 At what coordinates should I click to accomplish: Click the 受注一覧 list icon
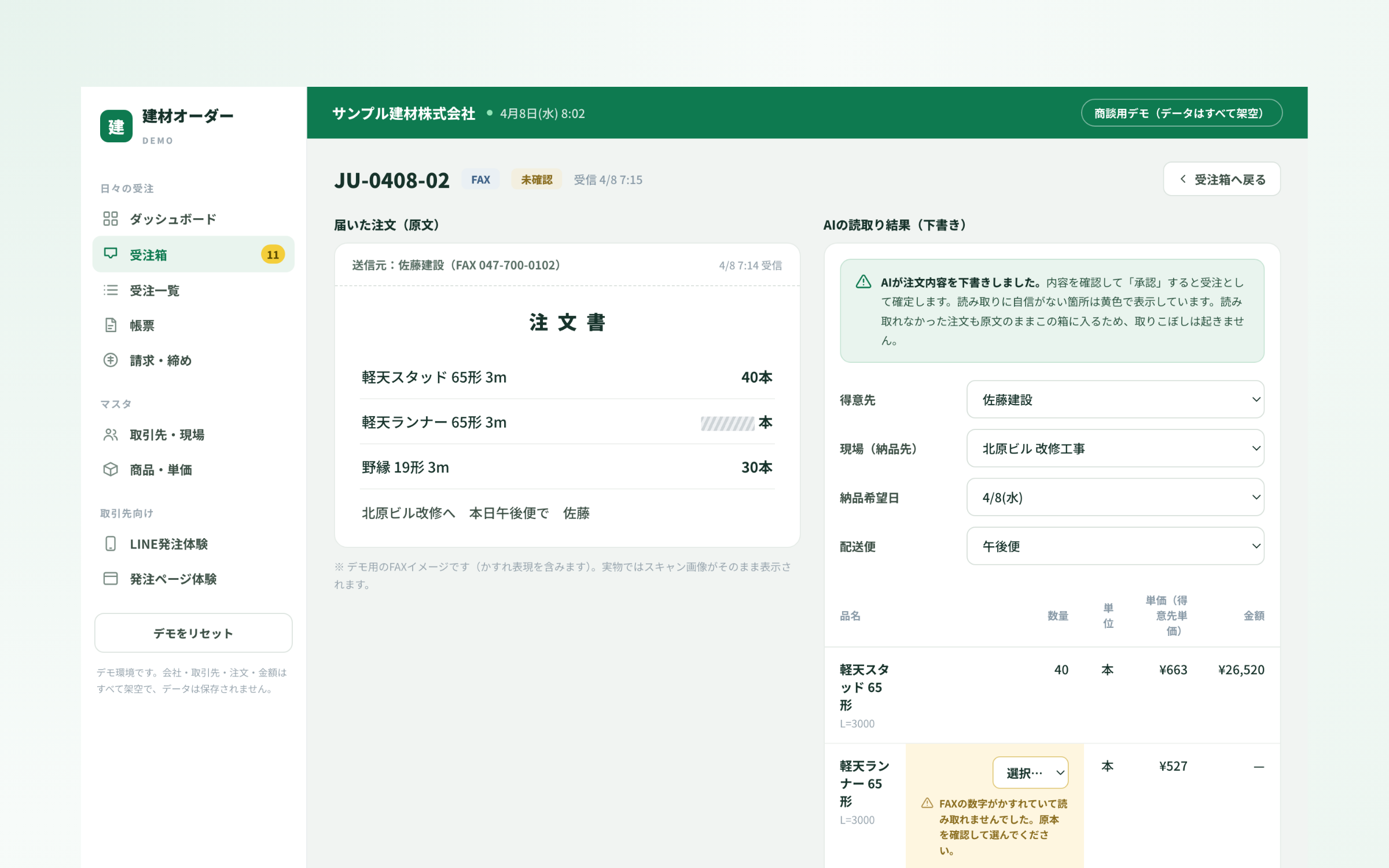[111, 290]
